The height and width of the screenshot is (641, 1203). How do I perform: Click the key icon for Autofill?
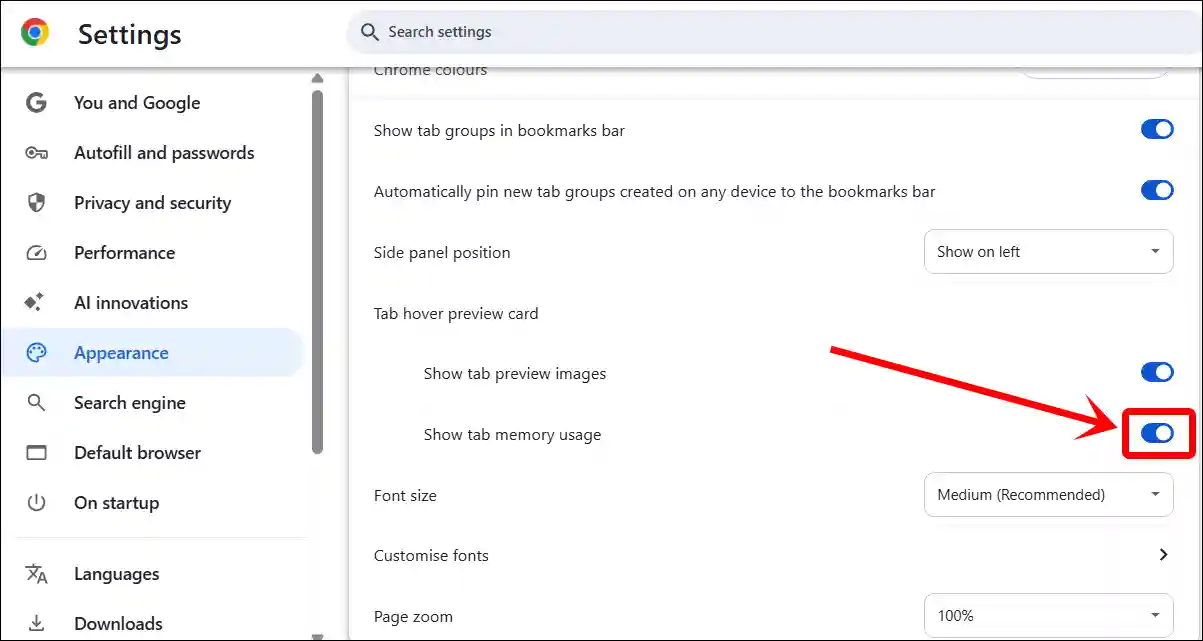click(37, 153)
